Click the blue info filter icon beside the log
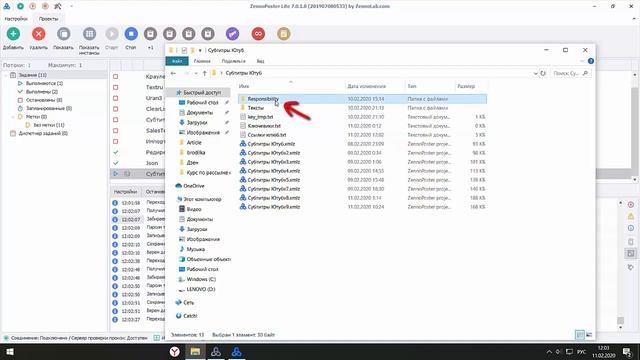 [x=631, y=228]
